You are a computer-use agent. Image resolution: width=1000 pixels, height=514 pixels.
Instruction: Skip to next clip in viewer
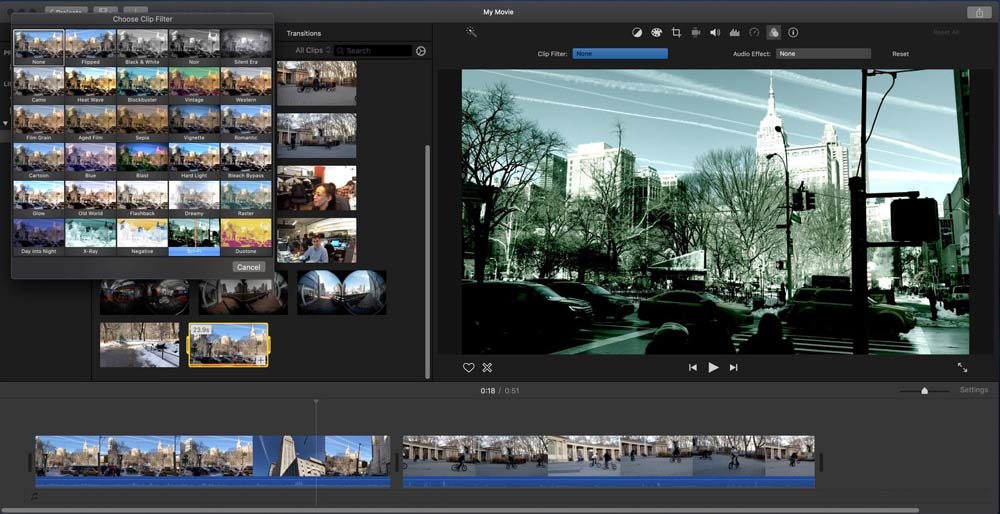(733, 367)
